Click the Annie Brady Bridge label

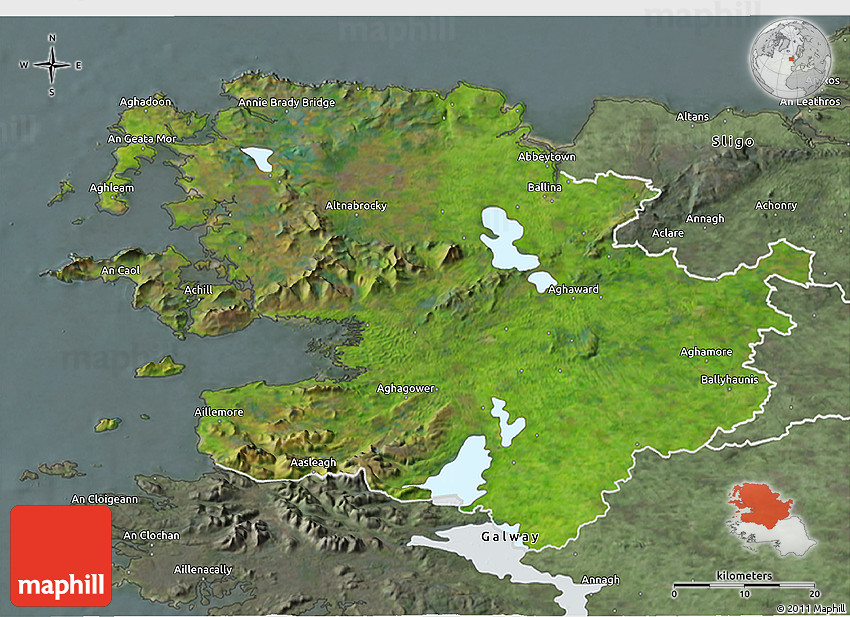tap(287, 102)
